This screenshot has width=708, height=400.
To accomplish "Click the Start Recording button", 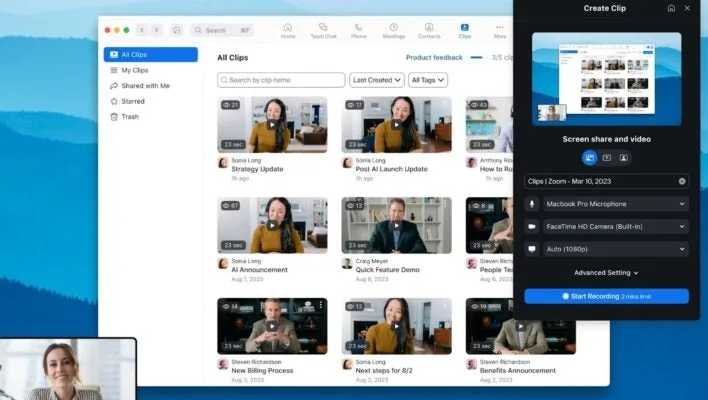I will pos(606,296).
